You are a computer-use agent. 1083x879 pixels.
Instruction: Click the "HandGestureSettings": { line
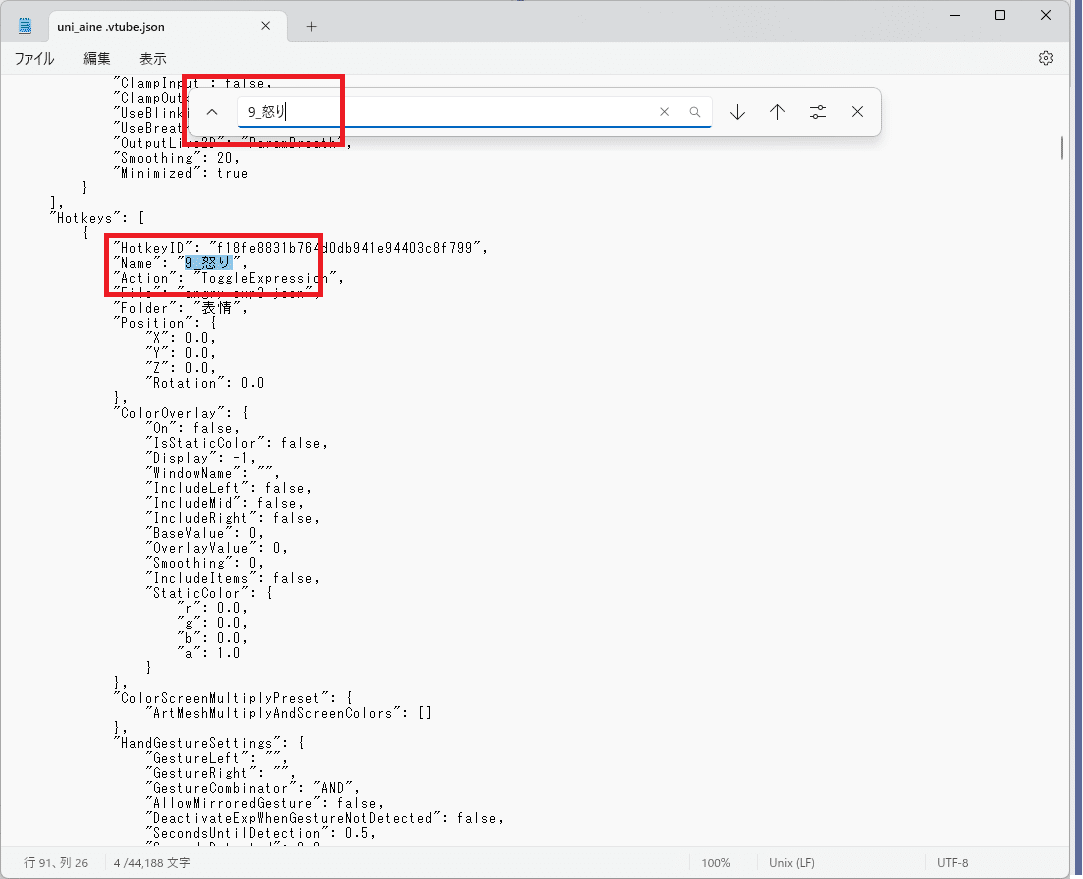coord(209,744)
